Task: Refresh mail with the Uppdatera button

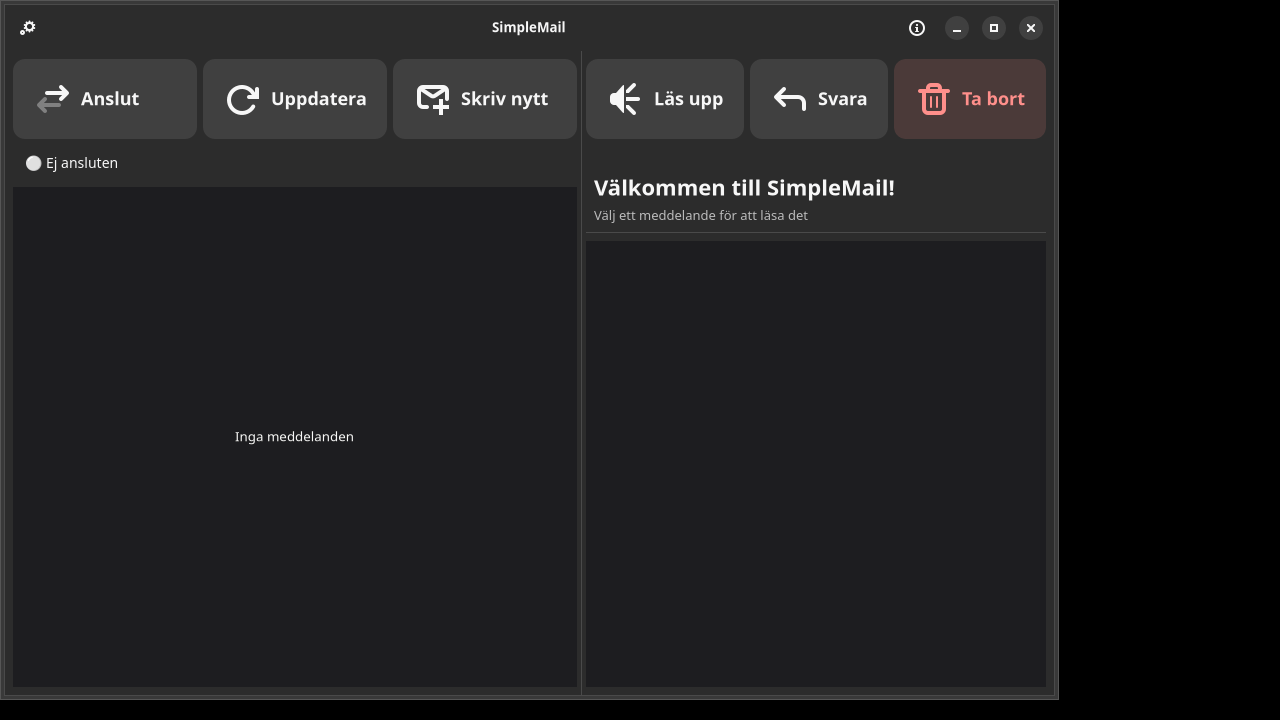Action: click(295, 99)
